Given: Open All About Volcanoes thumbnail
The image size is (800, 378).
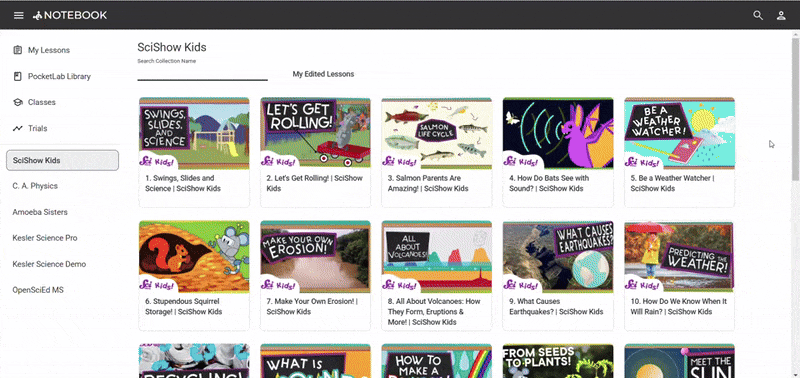Looking at the screenshot, I should coord(437,256).
